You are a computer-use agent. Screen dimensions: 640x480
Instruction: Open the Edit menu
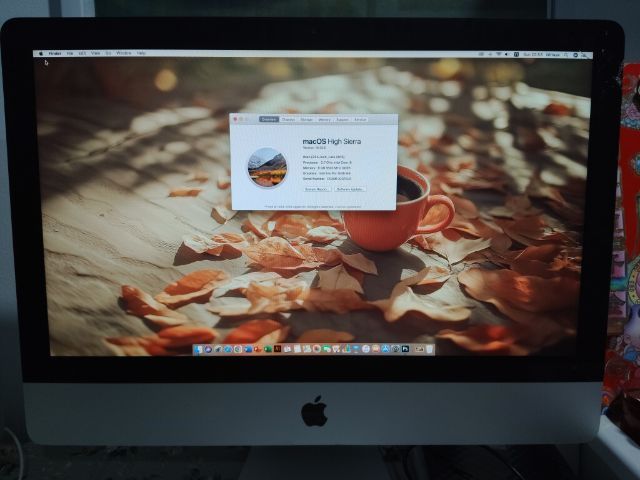click(82, 53)
